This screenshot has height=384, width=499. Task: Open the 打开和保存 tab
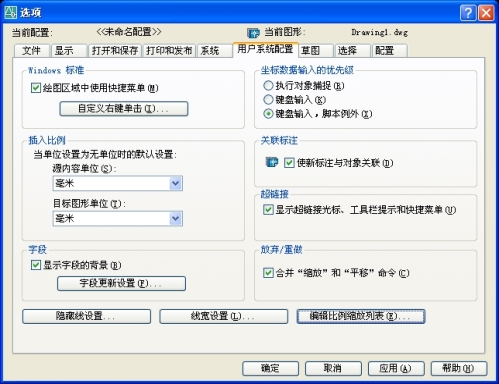point(115,51)
